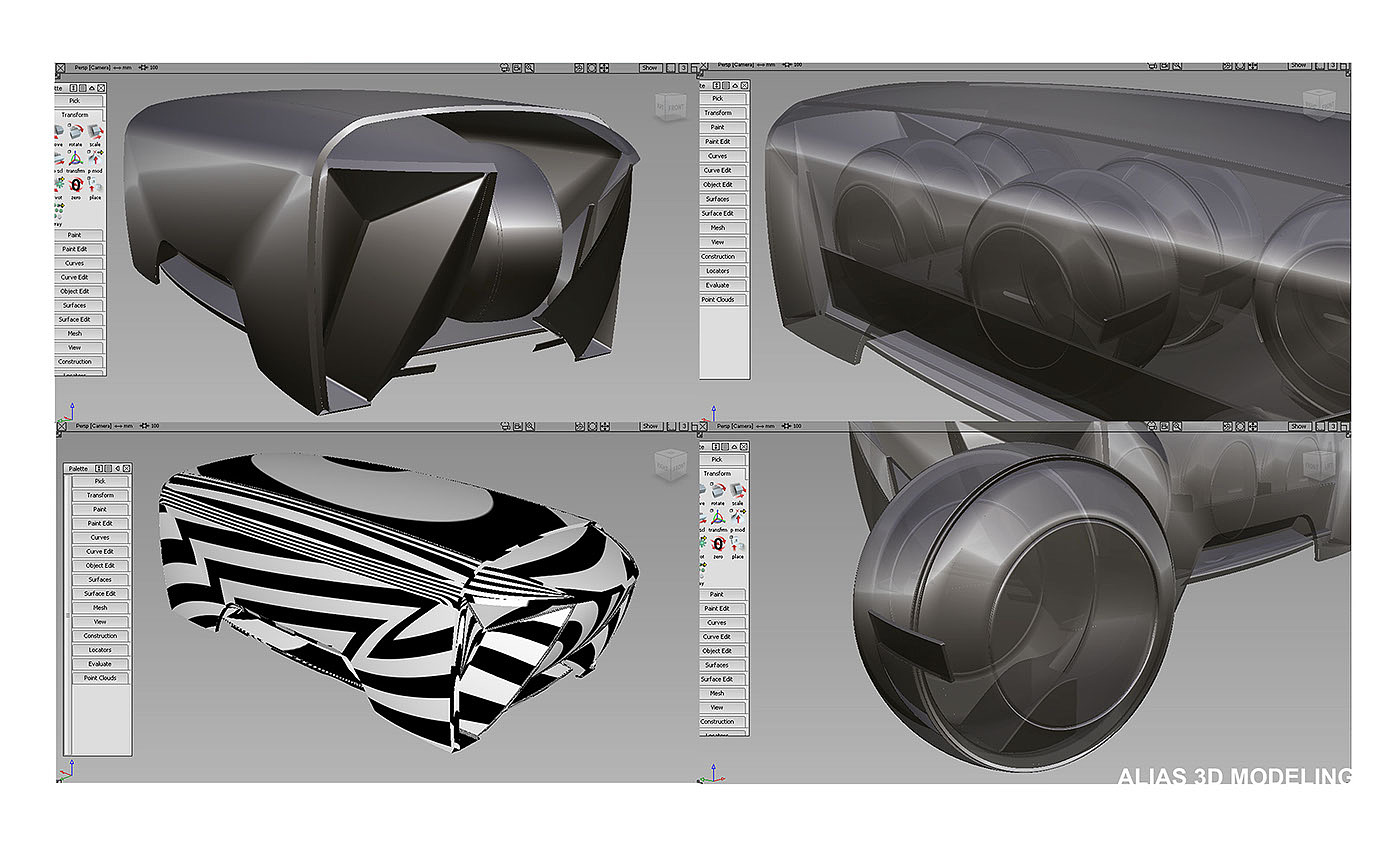The width and height of the screenshot is (1400, 846).
Task: Select the p mod tool in the wheel close-up palette
Action: 738,518
